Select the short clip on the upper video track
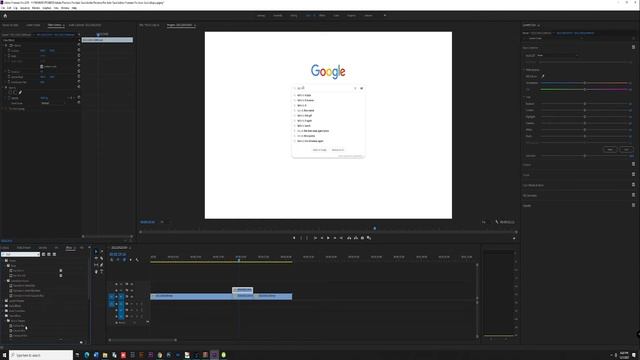640x360 pixels. tap(242, 290)
